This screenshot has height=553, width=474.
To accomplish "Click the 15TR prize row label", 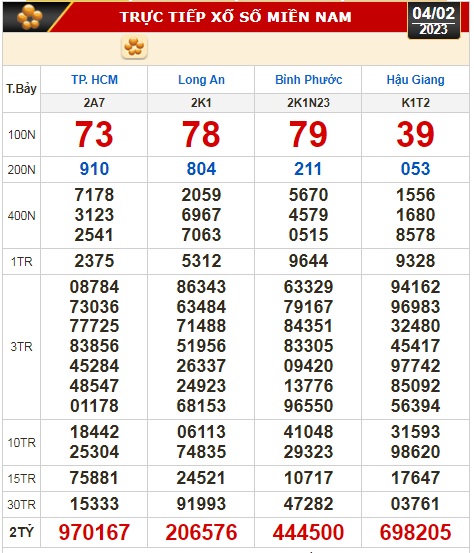I will (x=22, y=479).
